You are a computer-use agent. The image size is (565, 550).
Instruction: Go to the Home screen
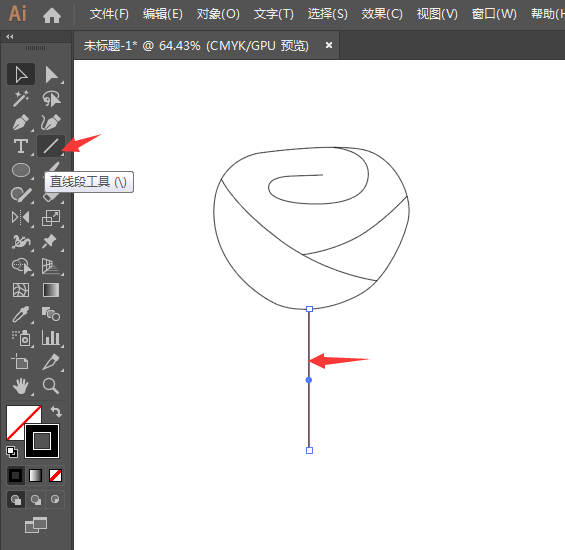(52, 15)
